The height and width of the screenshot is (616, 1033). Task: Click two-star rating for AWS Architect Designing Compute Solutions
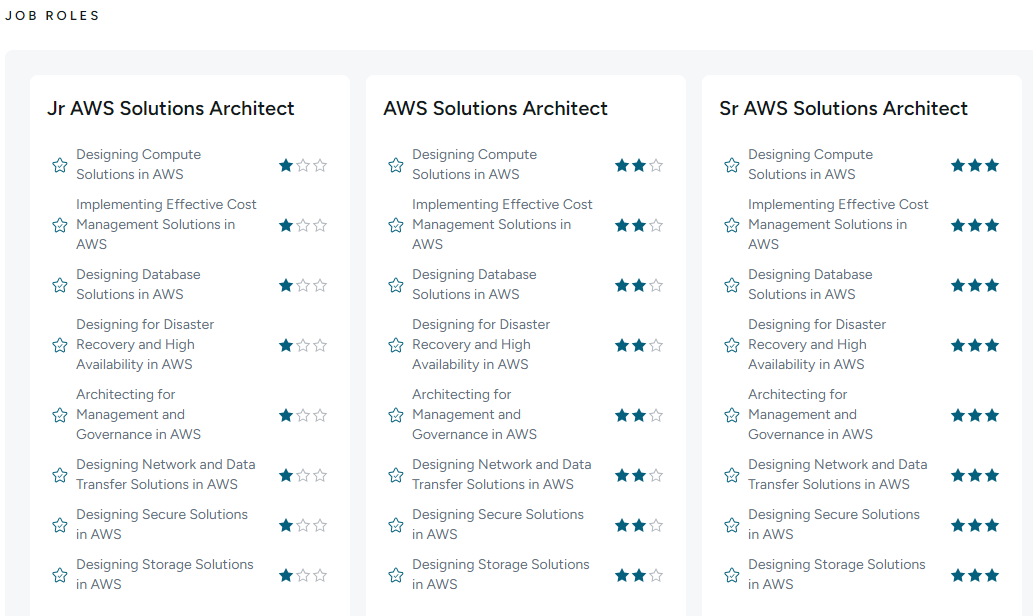coord(639,165)
